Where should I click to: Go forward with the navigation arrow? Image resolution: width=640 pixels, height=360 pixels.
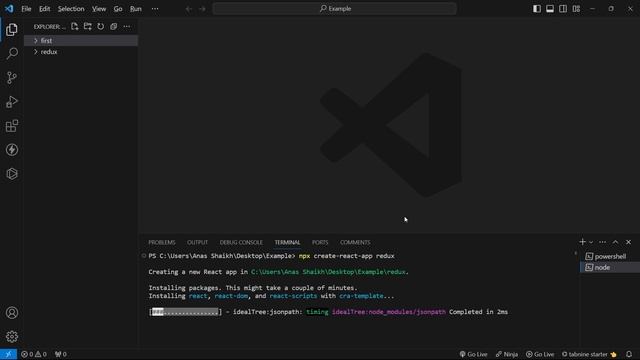tap(202, 9)
